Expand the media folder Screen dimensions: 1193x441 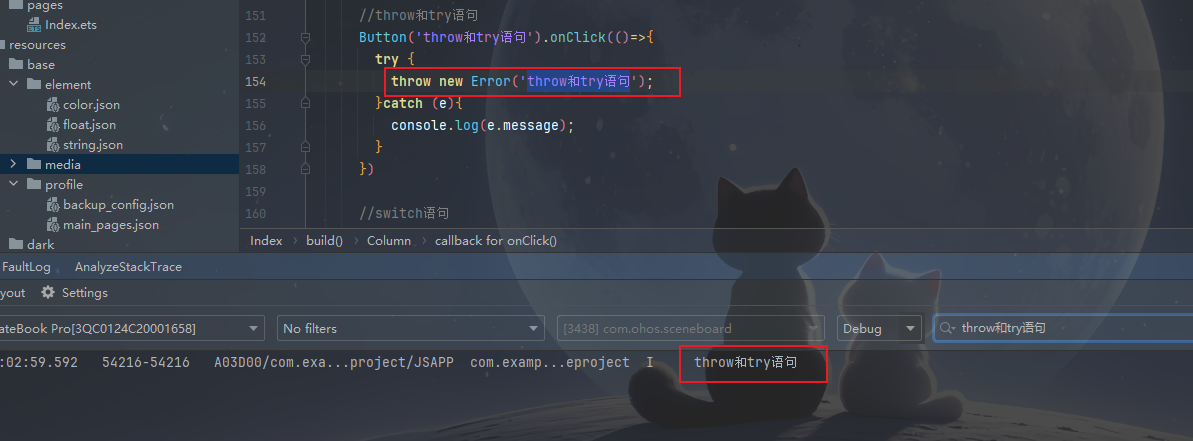click(14, 164)
